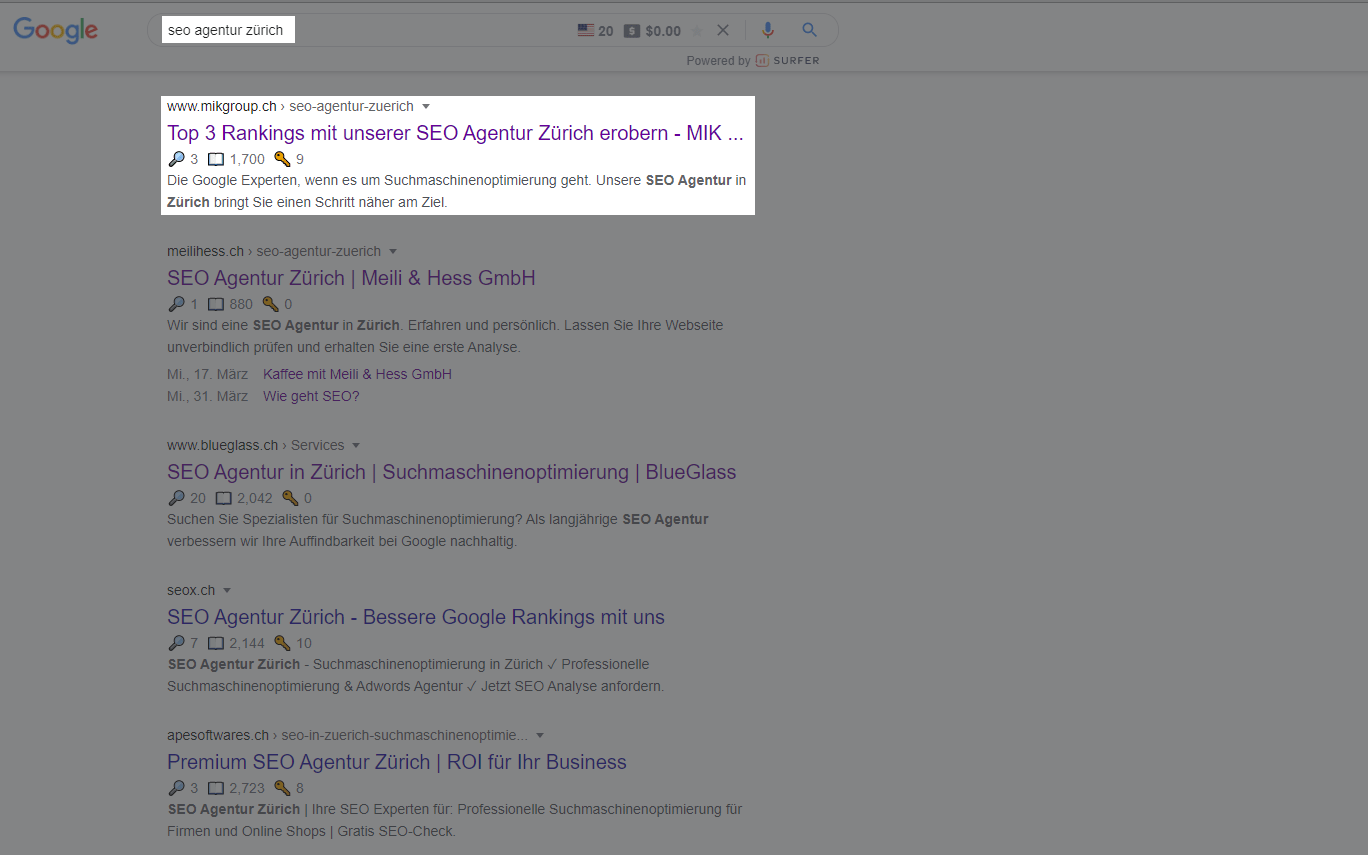Click magnifier traffic icon under Premium SEO result
The image size is (1368, 855).
click(176, 788)
